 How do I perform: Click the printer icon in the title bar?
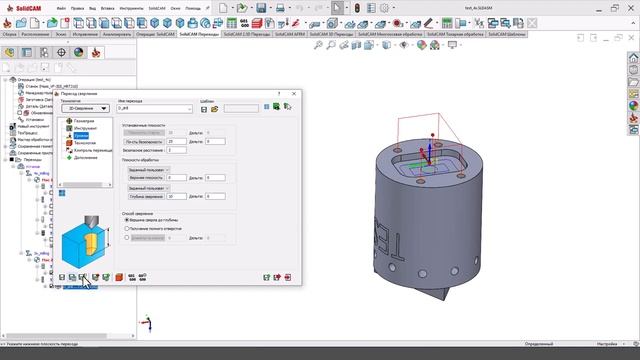pos(280,8)
